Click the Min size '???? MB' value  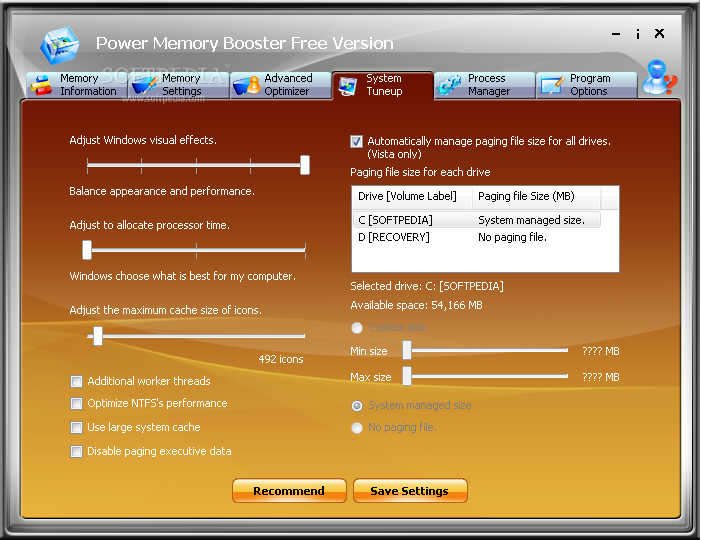coord(601,351)
